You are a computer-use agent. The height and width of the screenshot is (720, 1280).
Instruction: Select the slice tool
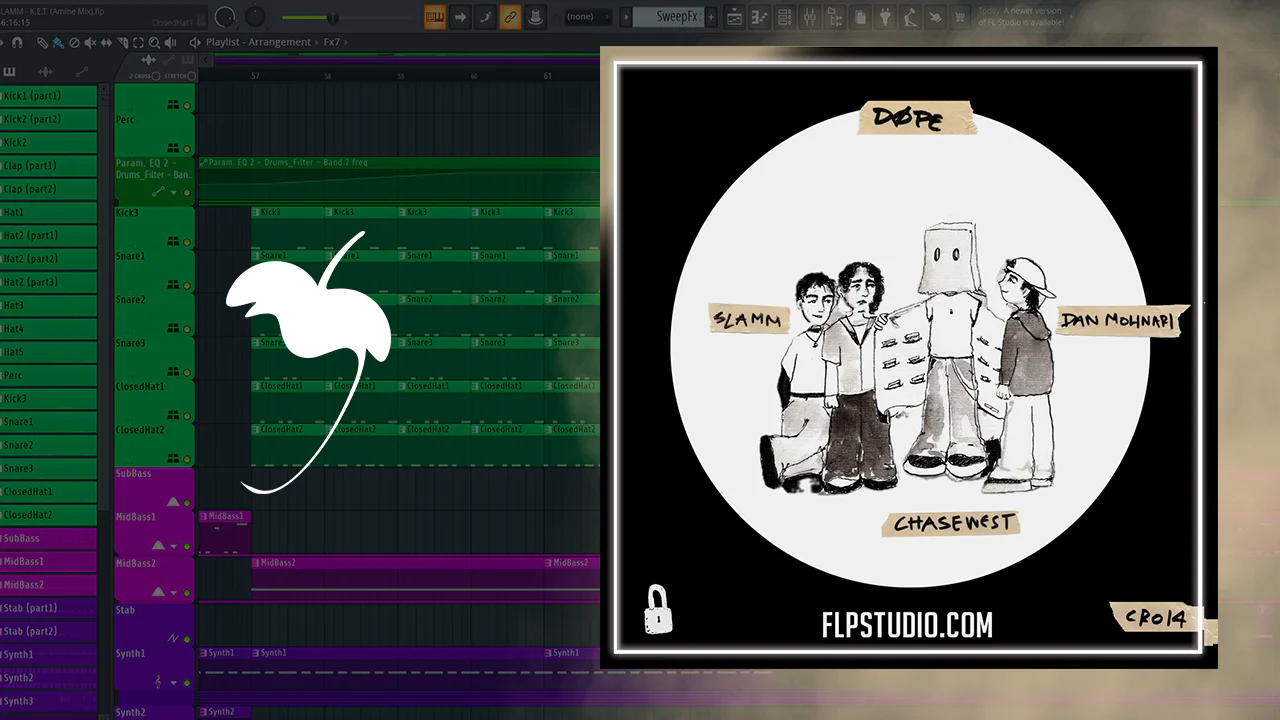pyautogui.click(x=122, y=43)
